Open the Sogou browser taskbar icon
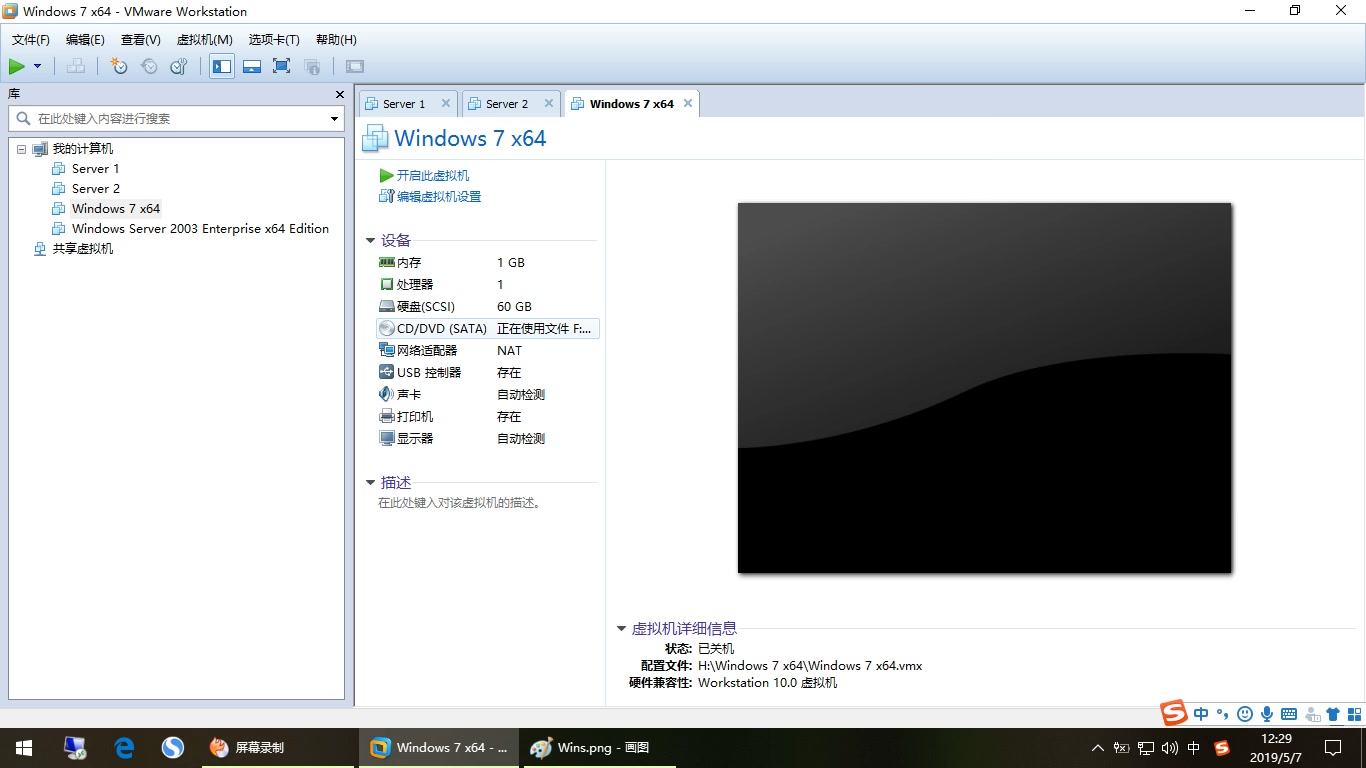1366x768 pixels. click(x=173, y=748)
